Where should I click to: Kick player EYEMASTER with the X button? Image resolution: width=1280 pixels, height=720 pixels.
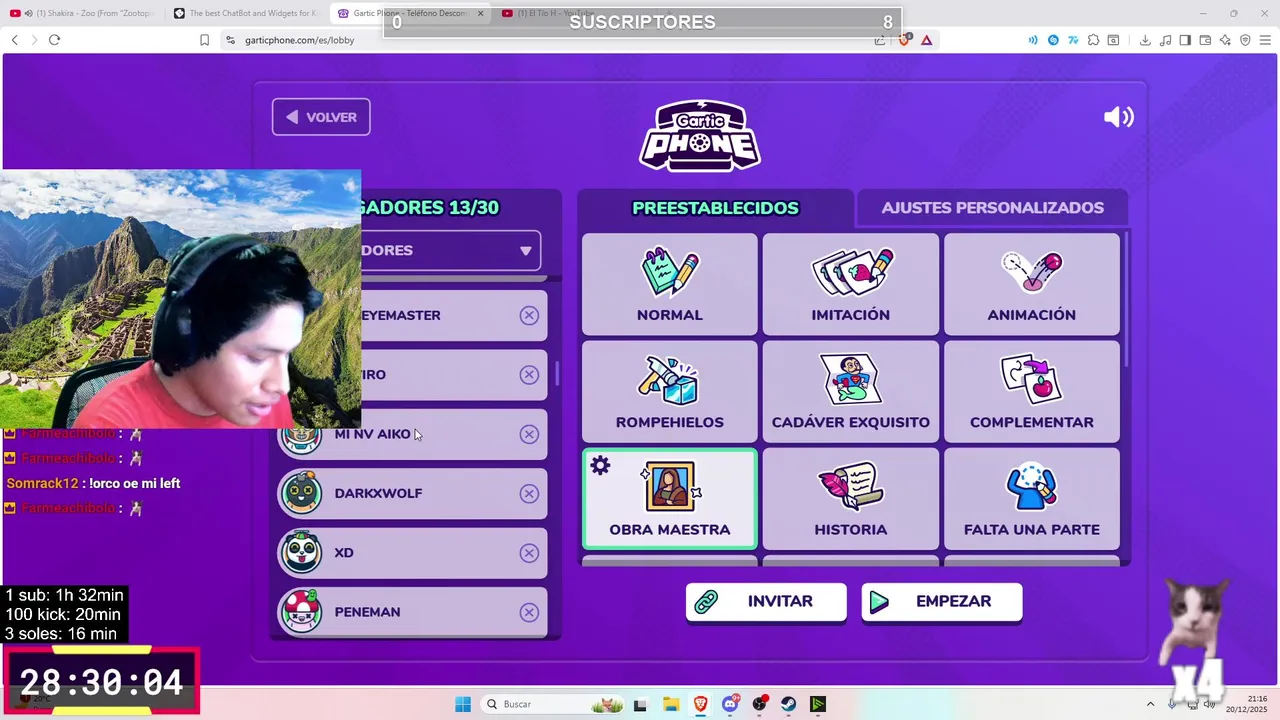coord(529,315)
